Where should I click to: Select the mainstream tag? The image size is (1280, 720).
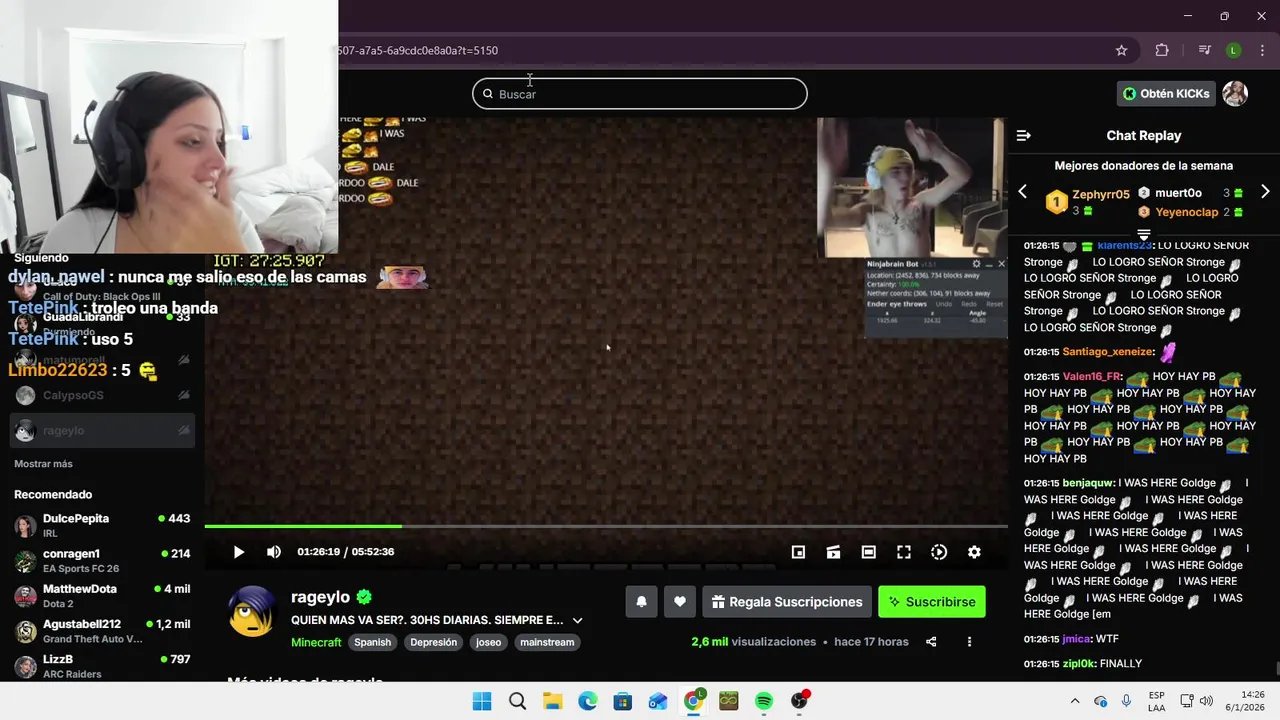pos(547,642)
